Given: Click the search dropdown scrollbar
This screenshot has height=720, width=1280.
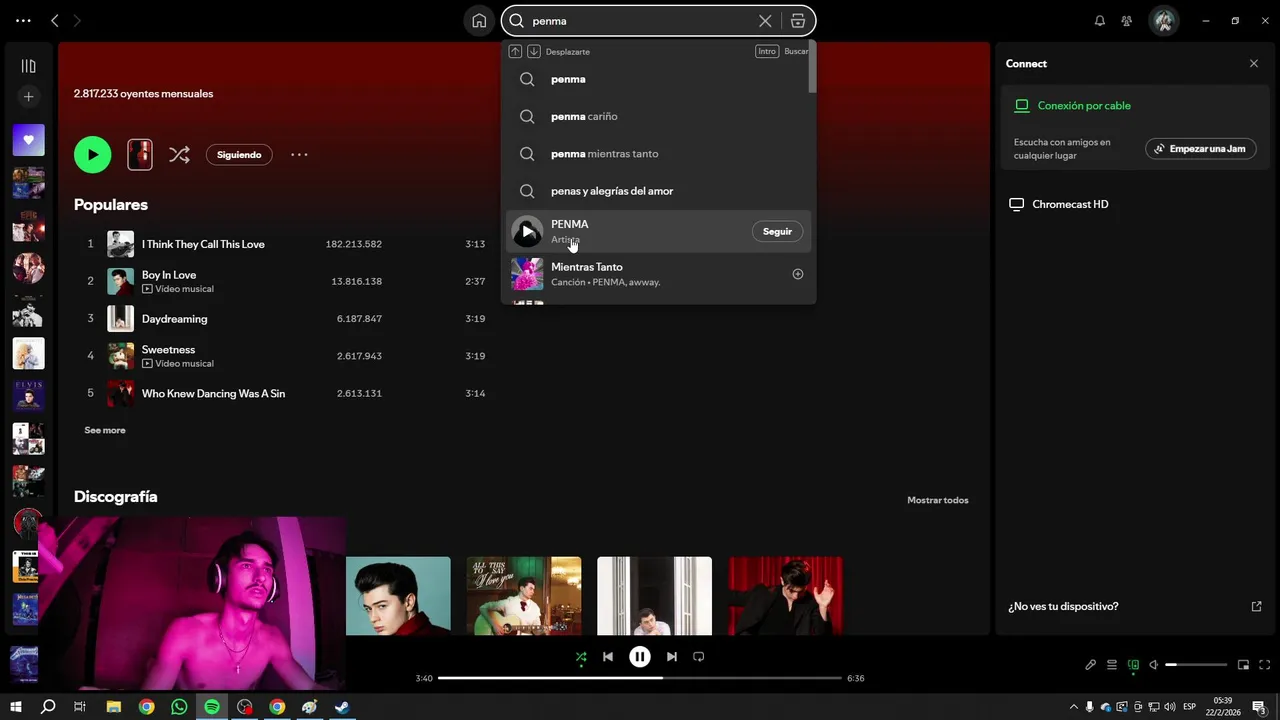Looking at the screenshot, I should click(812, 68).
